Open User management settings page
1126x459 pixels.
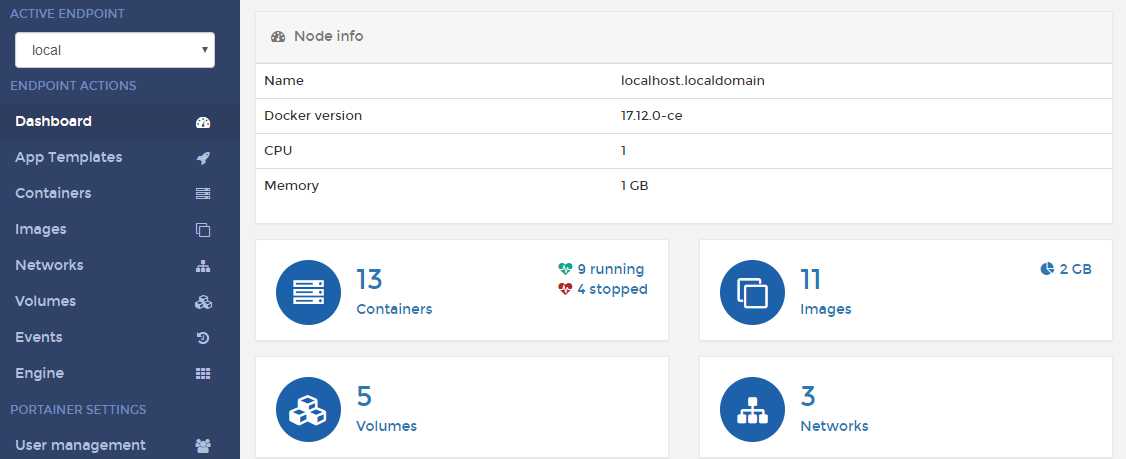(x=80, y=446)
